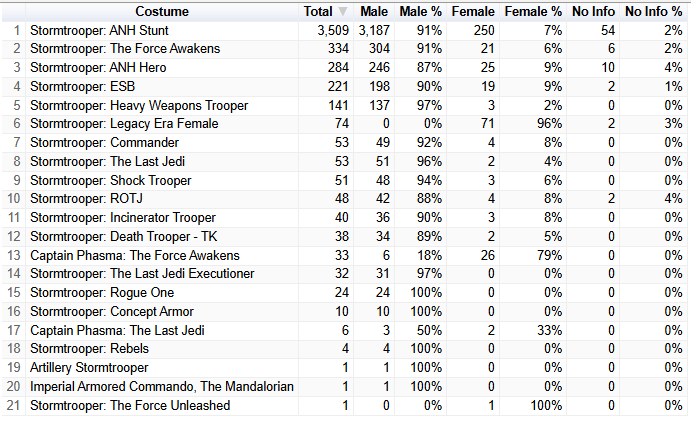The image size is (691, 423).
Task: Select the Stormtrooper: Commander row
Action: pyautogui.click(x=346, y=143)
